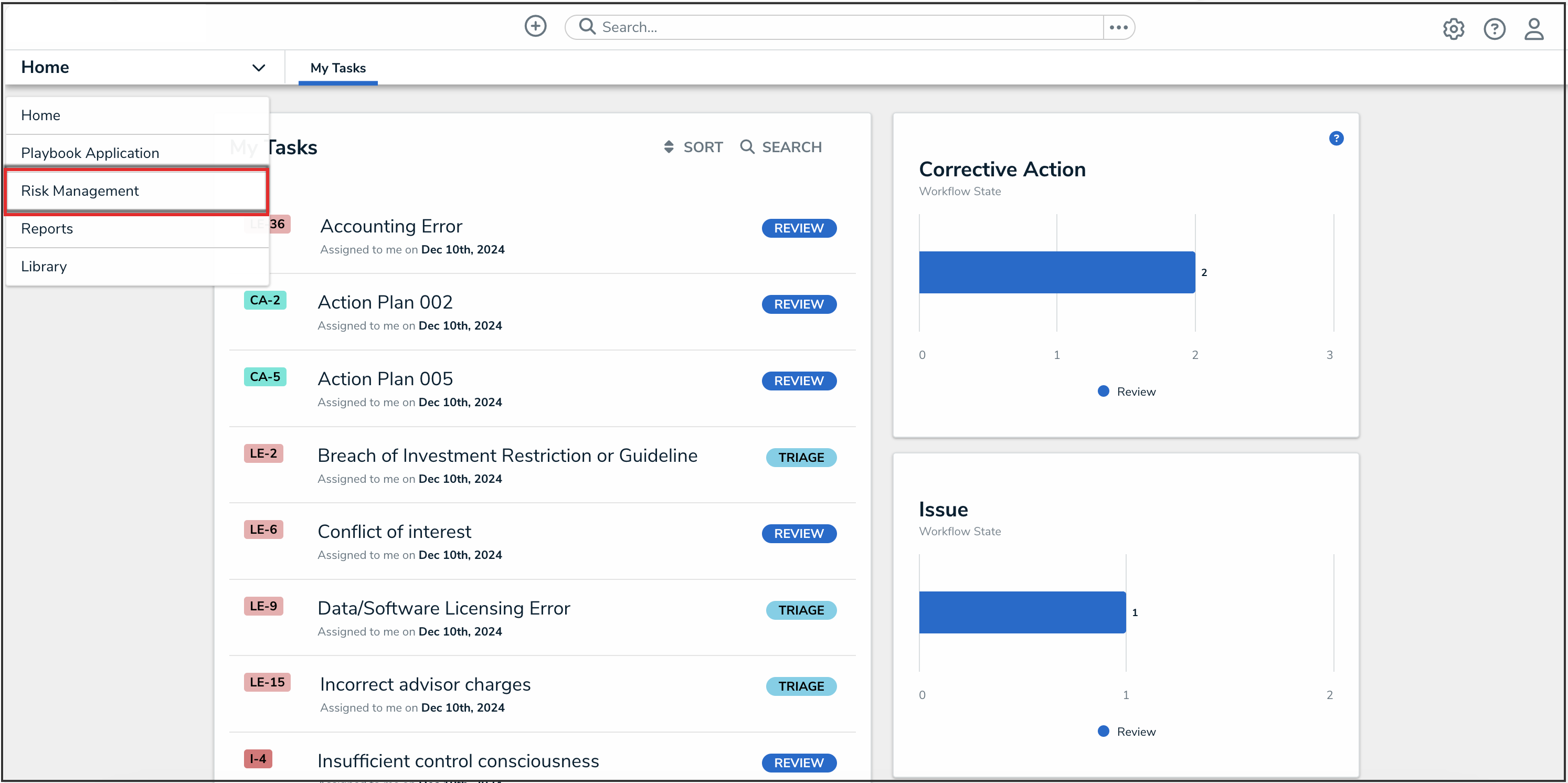Collapse the Home navigation dropdown chevron
The width and height of the screenshot is (1568, 783).
259,68
